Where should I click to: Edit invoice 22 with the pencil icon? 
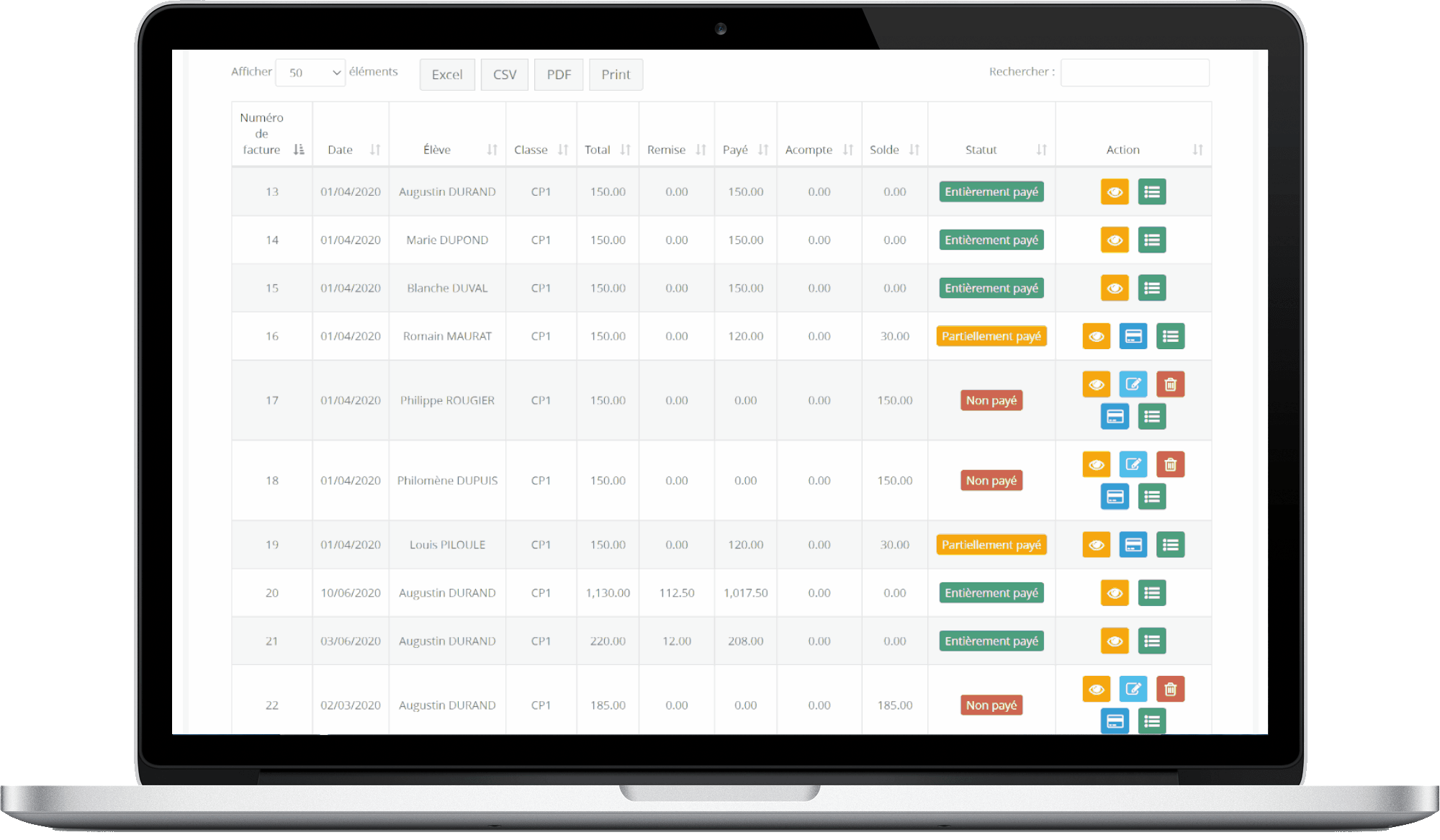[1133, 690]
